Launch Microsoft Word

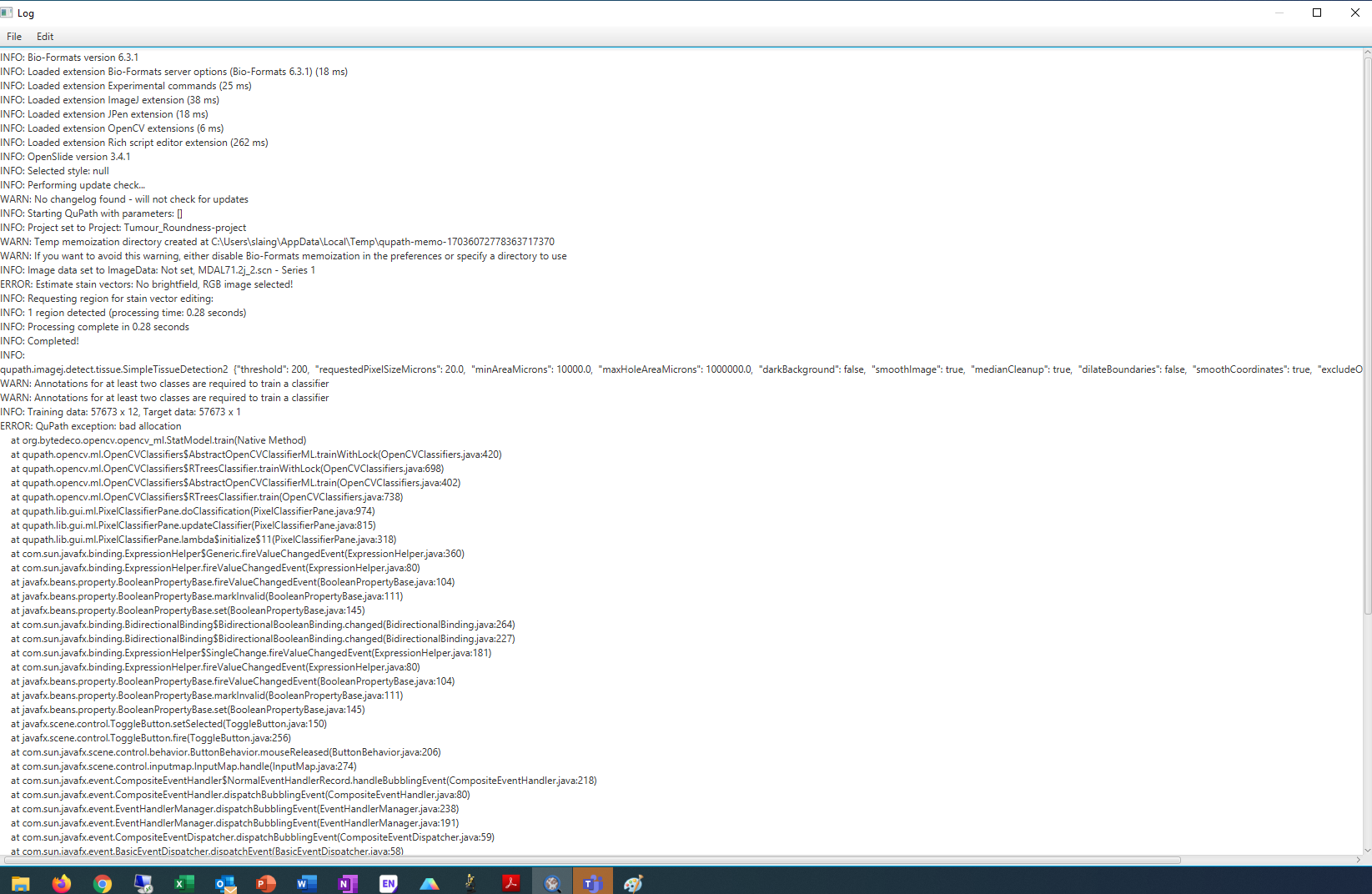[306, 881]
